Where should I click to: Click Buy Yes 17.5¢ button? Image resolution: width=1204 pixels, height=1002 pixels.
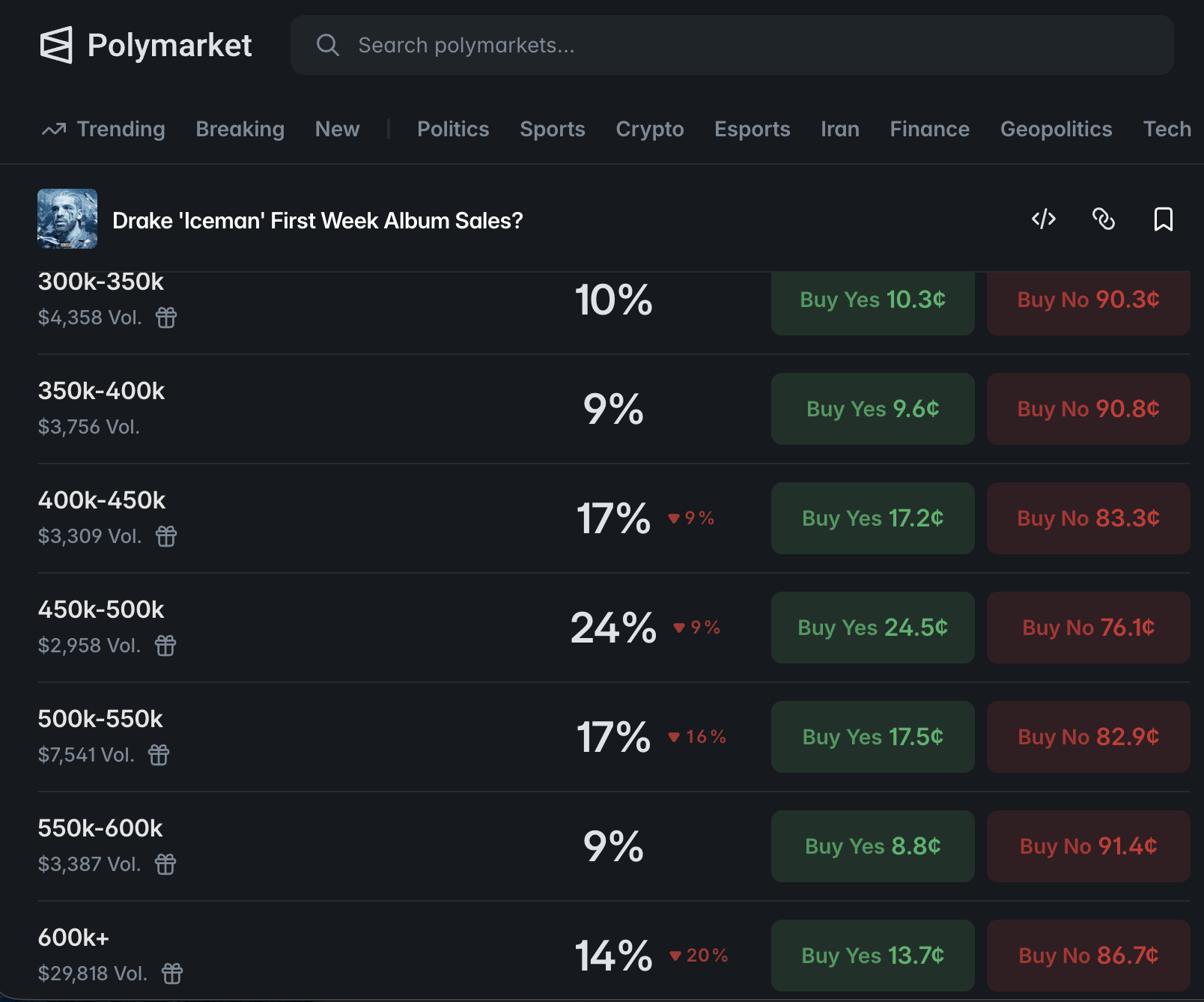(873, 737)
